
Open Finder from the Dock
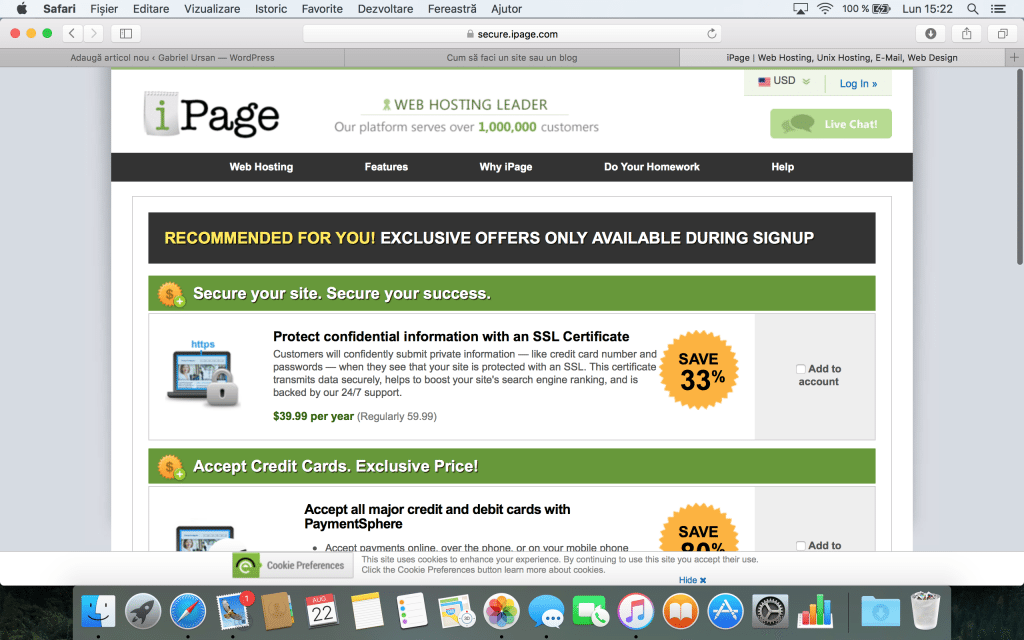point(98,612)
